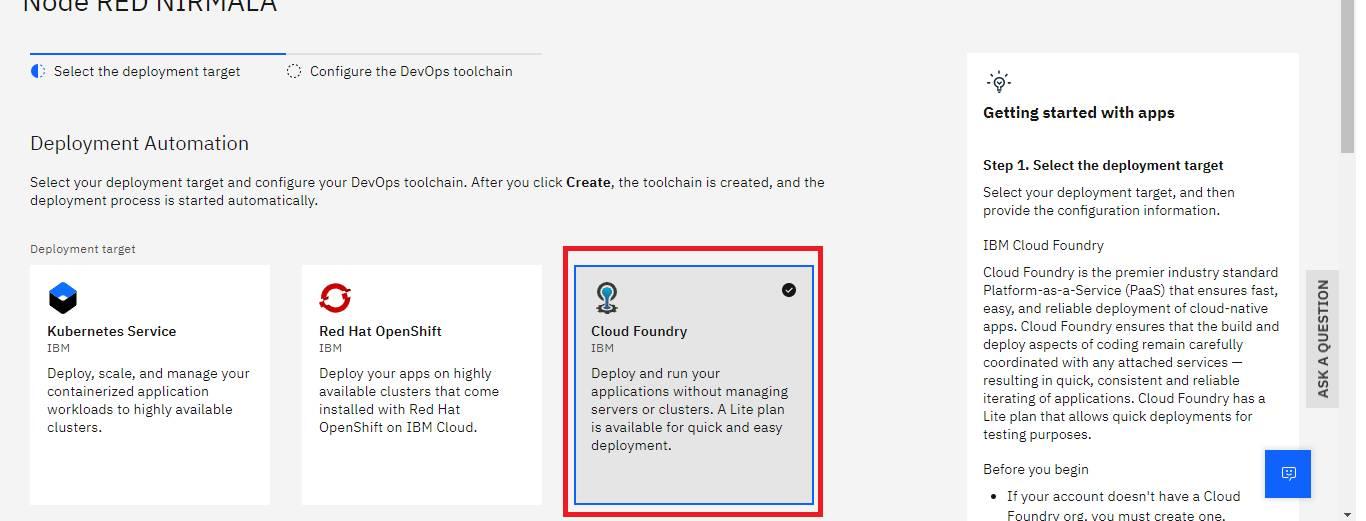Click the 'Cloud Foundry' card title

coord(639,331)
